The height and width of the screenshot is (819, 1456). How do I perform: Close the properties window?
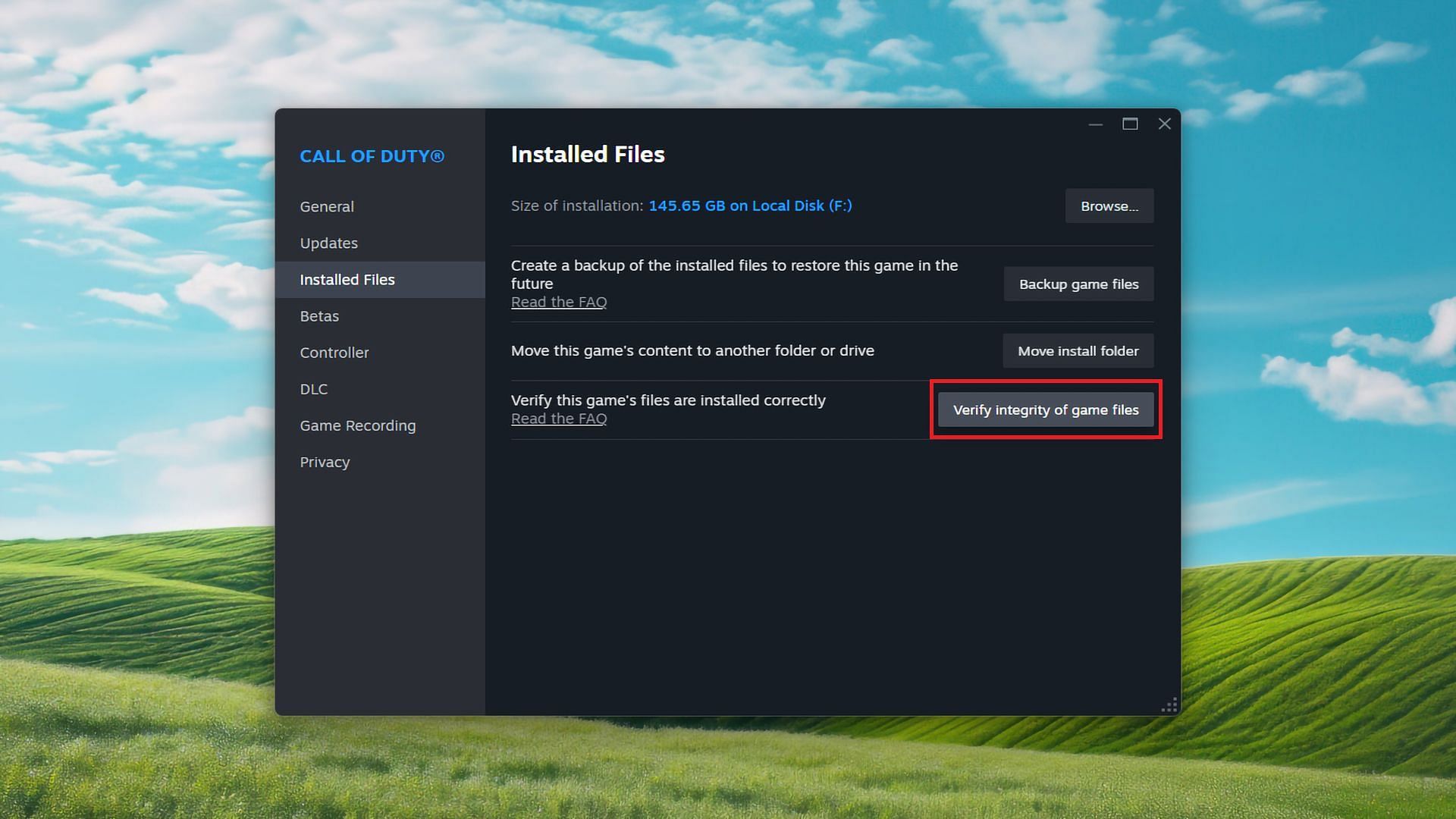[x=1163, y=123]
